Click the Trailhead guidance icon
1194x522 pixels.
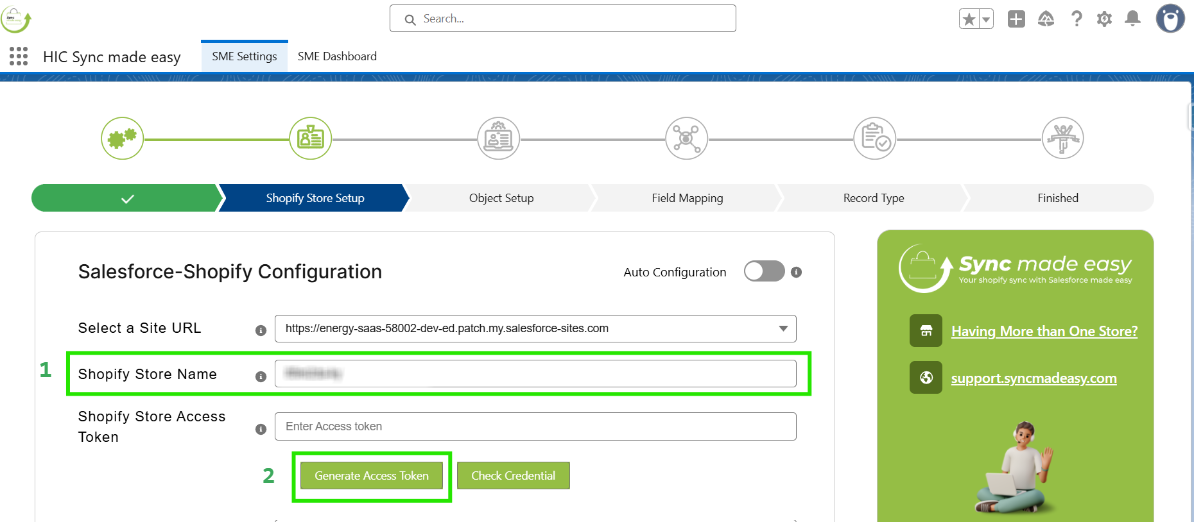click(x=1046, y=19)
